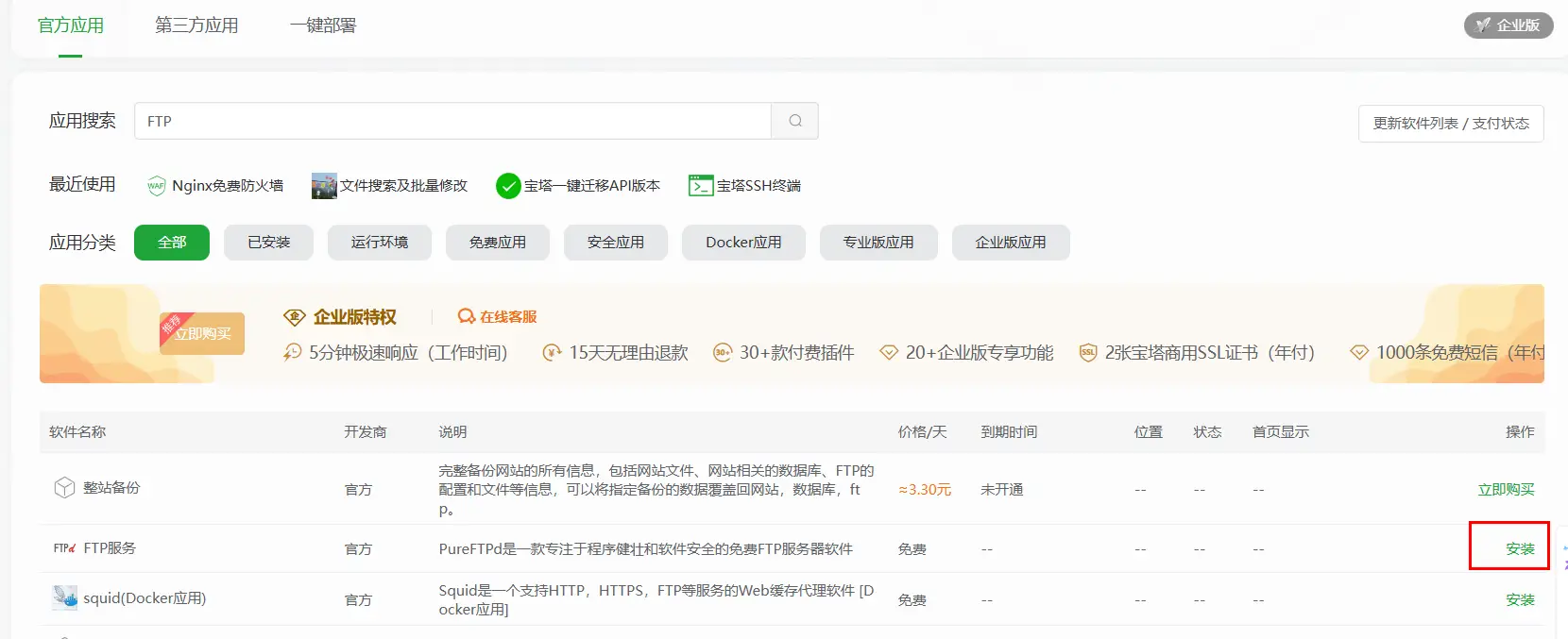Click the FTP服务 icon
The height and width of the screenshot is (639, 1568).
[x=64, y=548]
